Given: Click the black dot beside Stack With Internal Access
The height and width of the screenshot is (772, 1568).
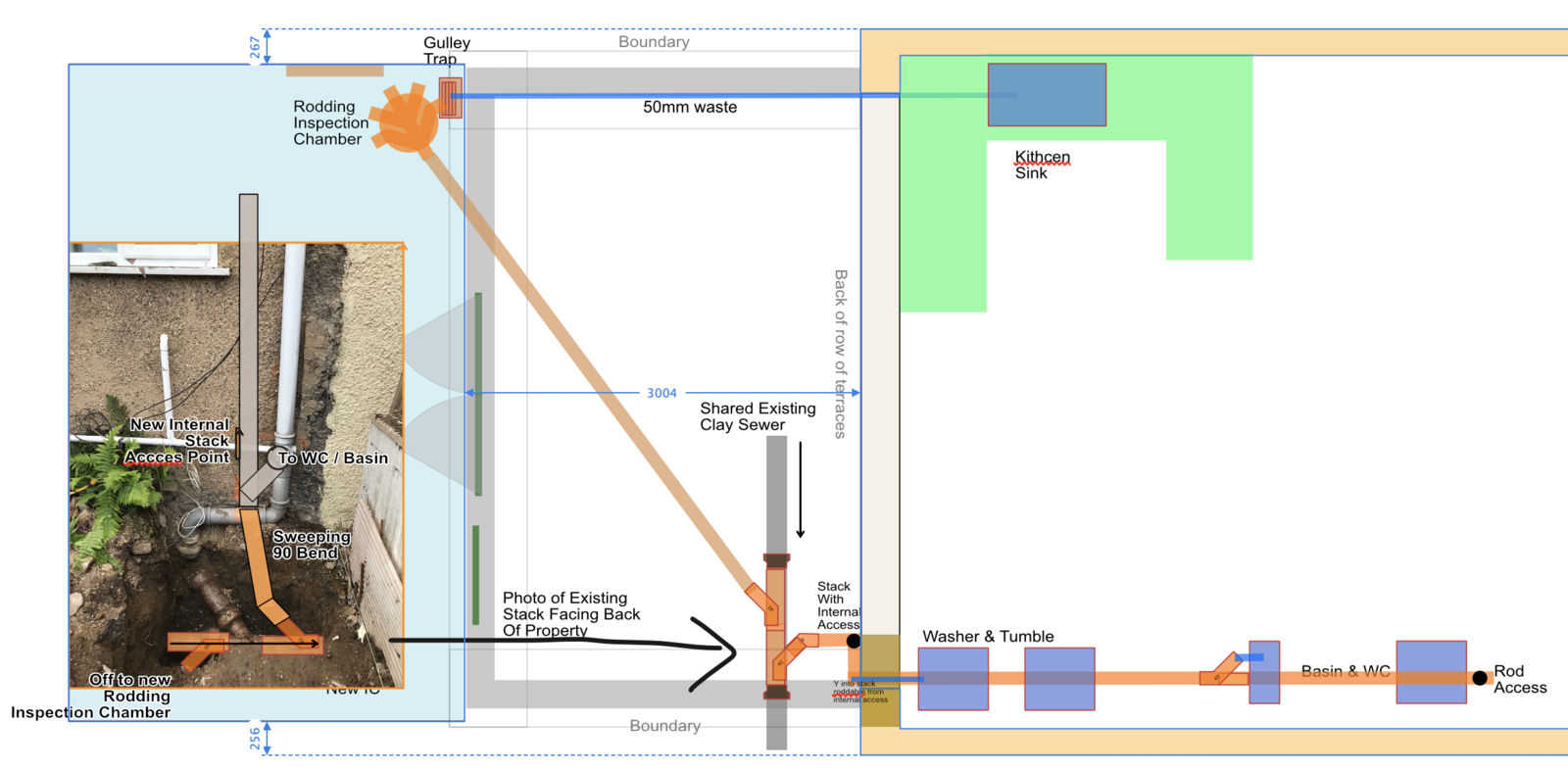Looking at the screenshot, I should 854,641.
